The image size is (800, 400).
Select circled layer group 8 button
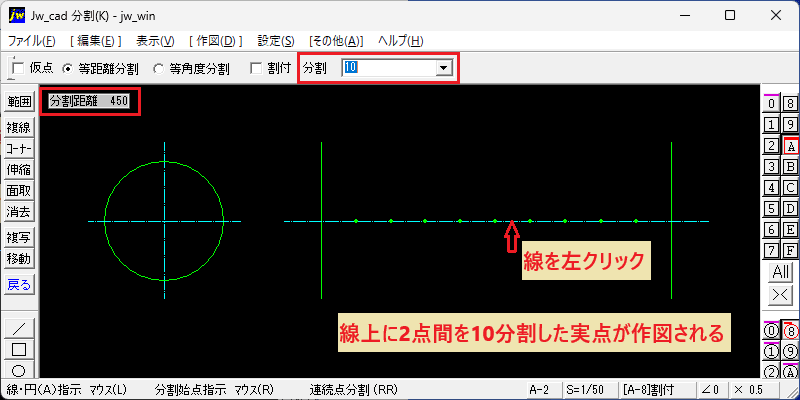click(x=790, y=331)
